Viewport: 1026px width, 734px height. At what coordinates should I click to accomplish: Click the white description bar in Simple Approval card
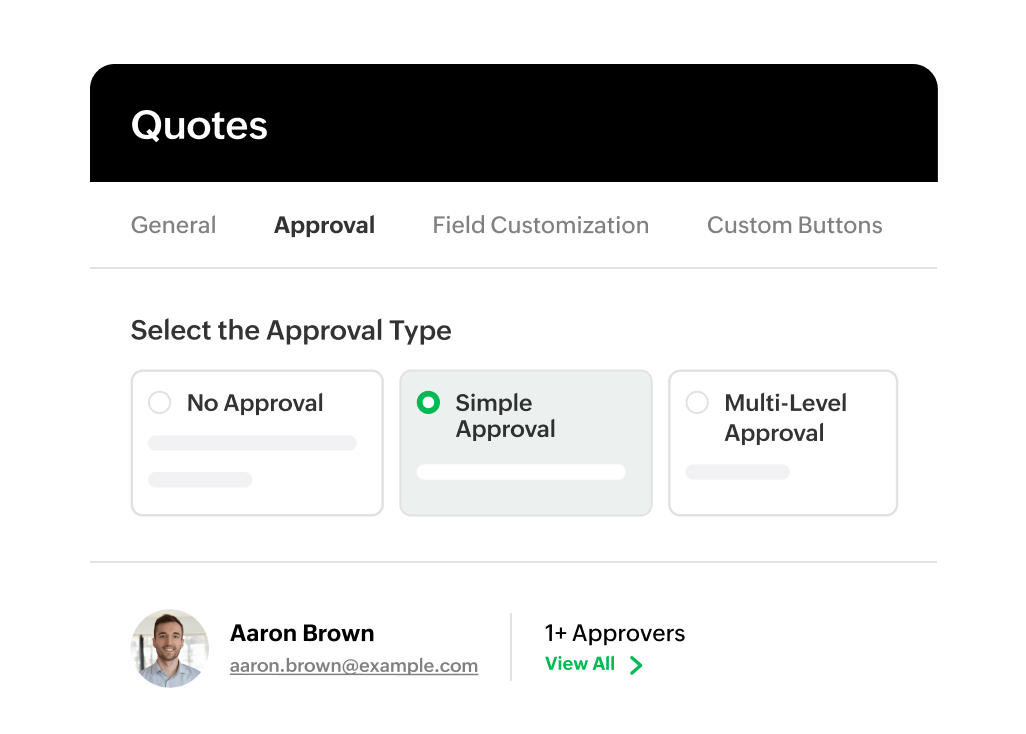[521, 472]
